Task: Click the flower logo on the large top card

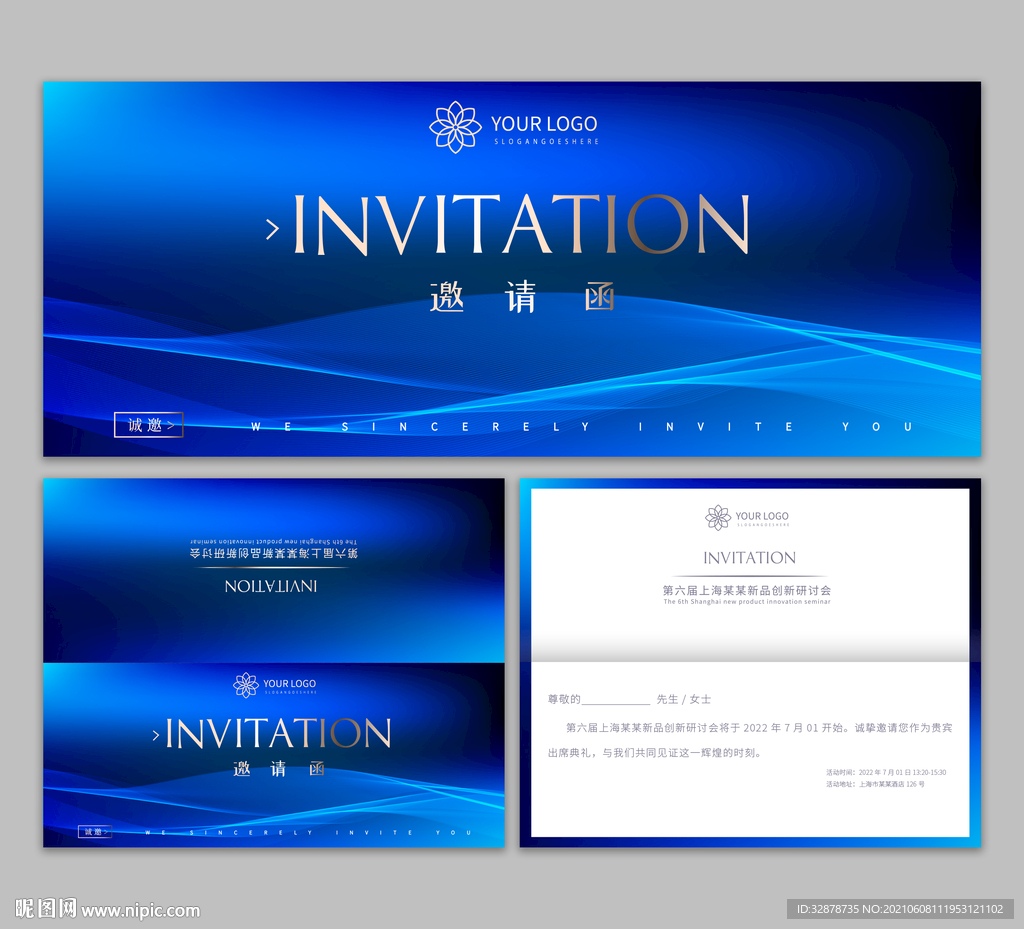Action: (455, 127)
